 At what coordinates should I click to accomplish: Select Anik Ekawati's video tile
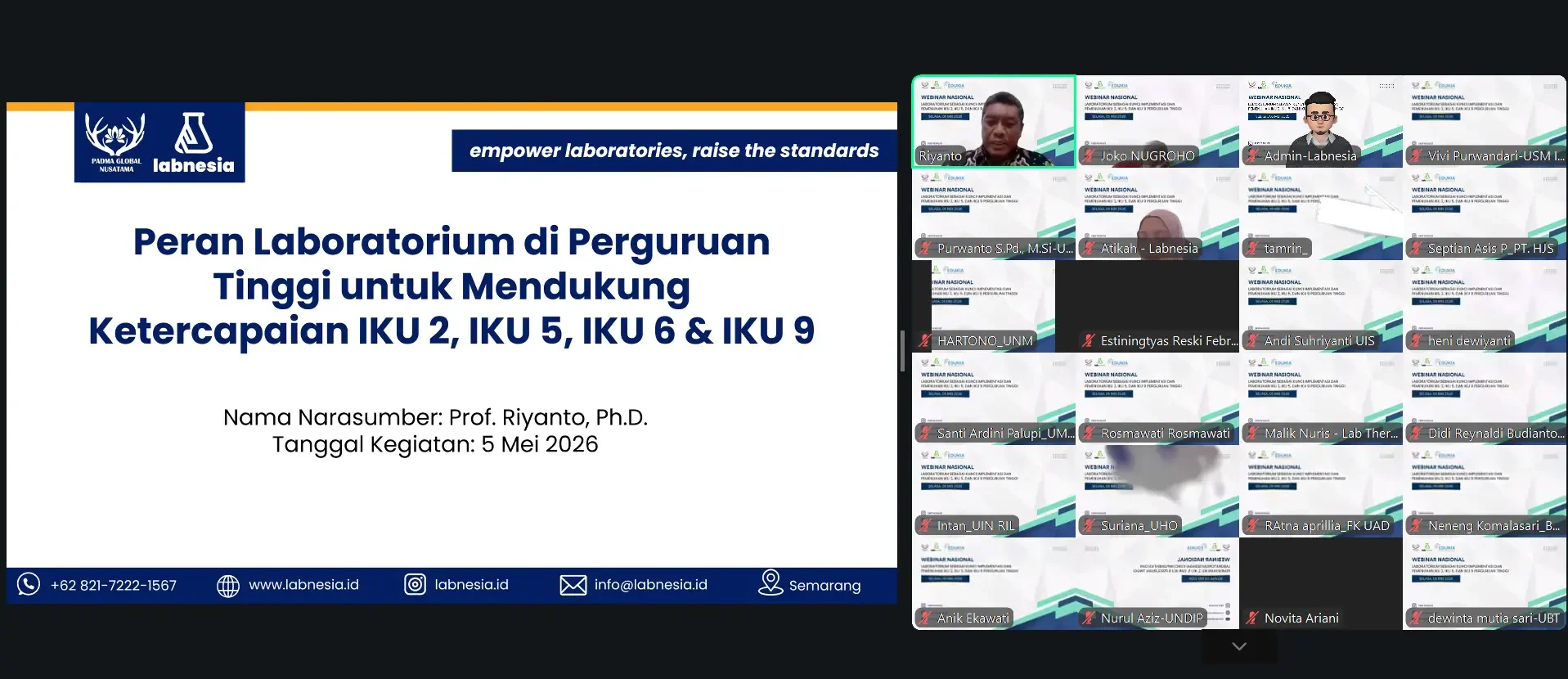tap(994, 584)
